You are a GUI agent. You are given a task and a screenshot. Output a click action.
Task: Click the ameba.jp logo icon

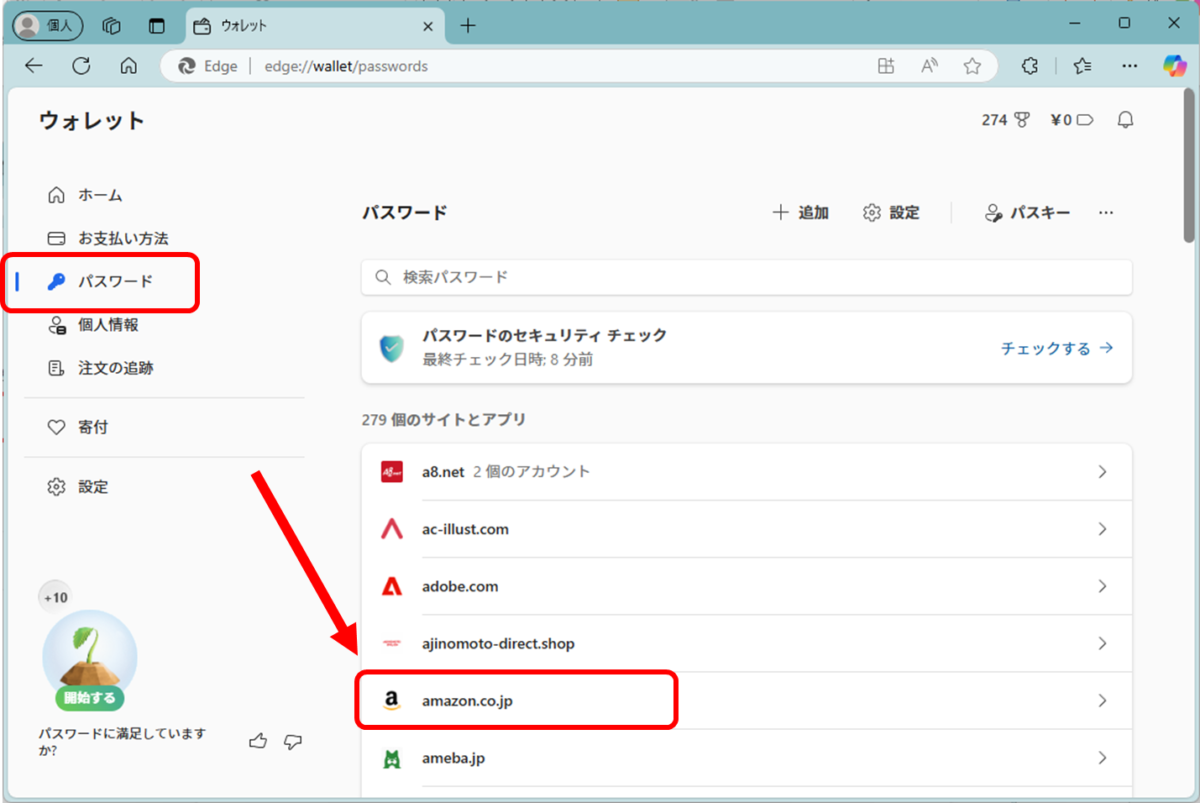coord(392,758)
